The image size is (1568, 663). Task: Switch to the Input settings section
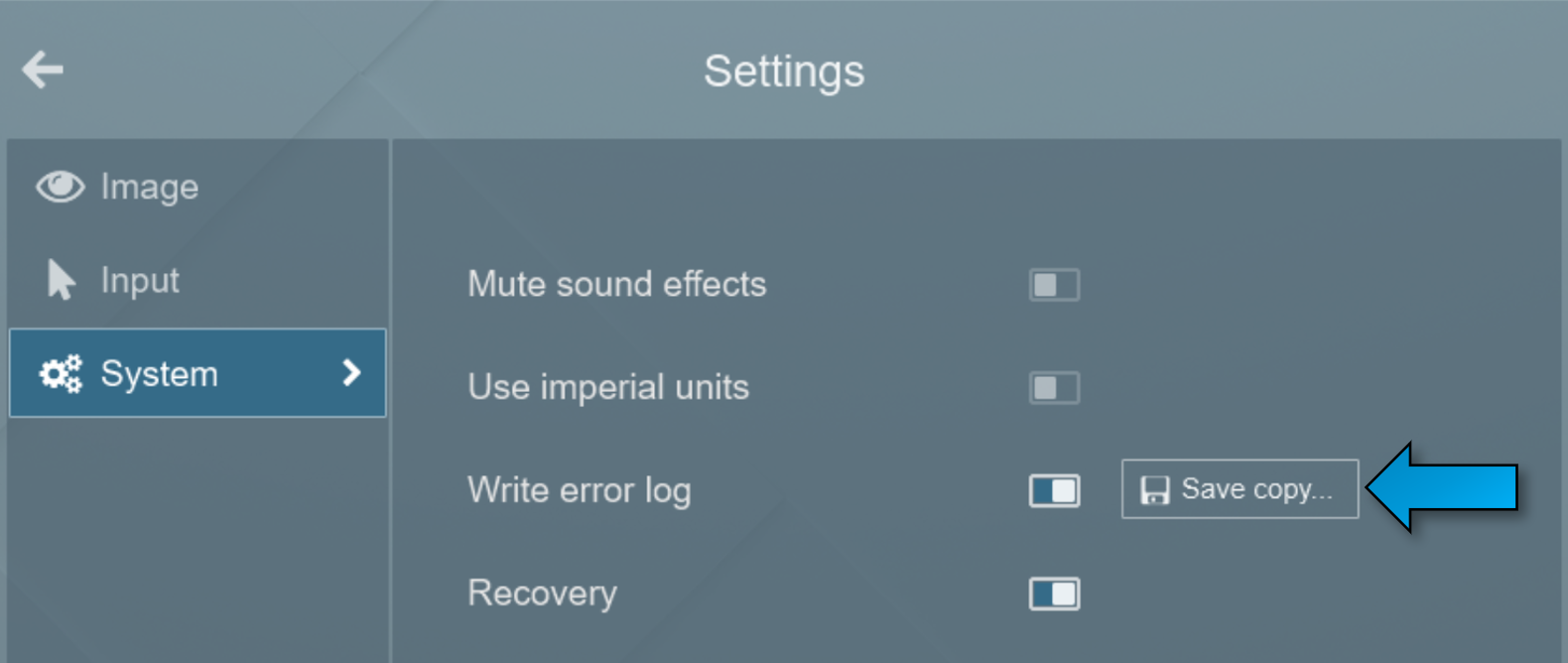coord(139,280)
